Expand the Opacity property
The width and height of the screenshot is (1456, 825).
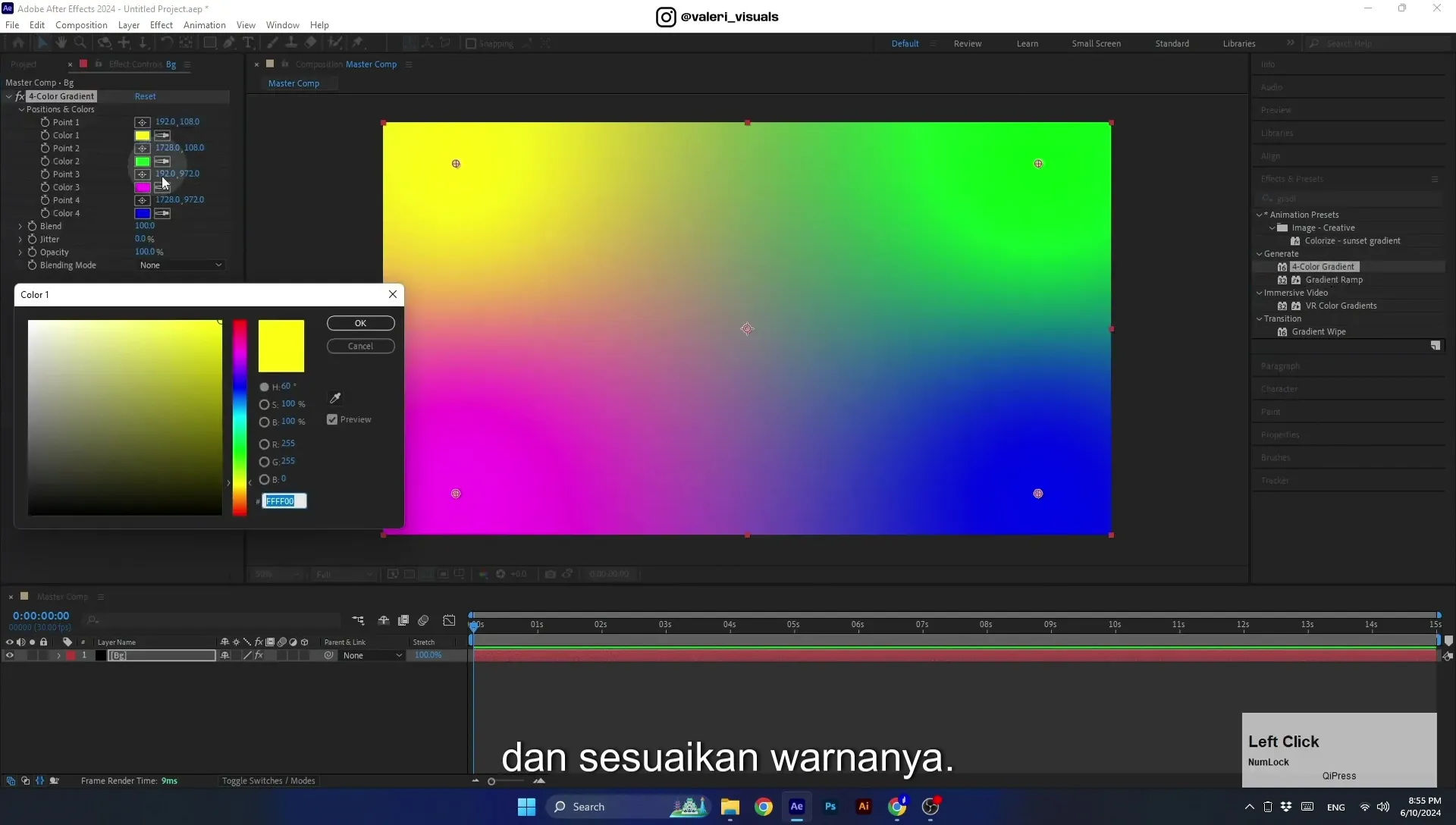click(20, 252)
